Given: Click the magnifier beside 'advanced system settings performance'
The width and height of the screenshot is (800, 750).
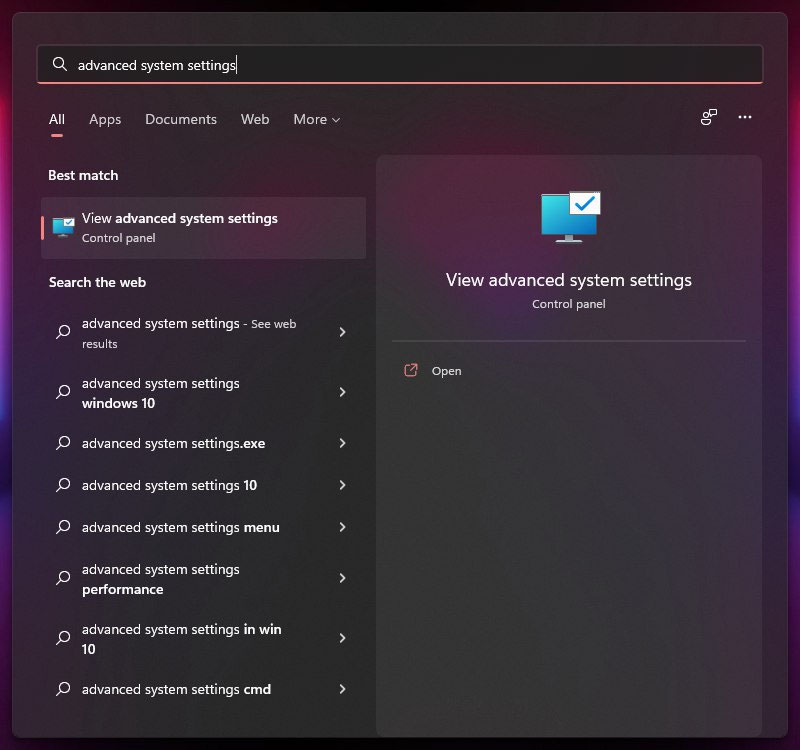Looking at the screenshot, I should tap(62, 579).
